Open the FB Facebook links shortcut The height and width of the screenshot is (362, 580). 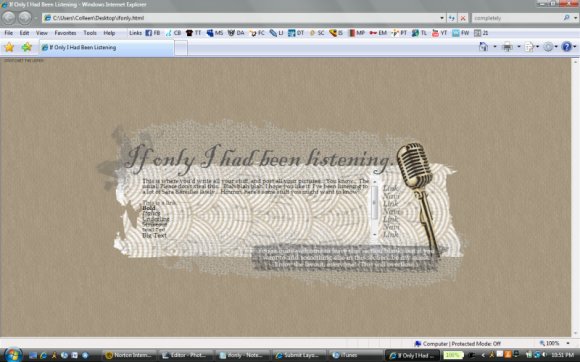(152, 33)
